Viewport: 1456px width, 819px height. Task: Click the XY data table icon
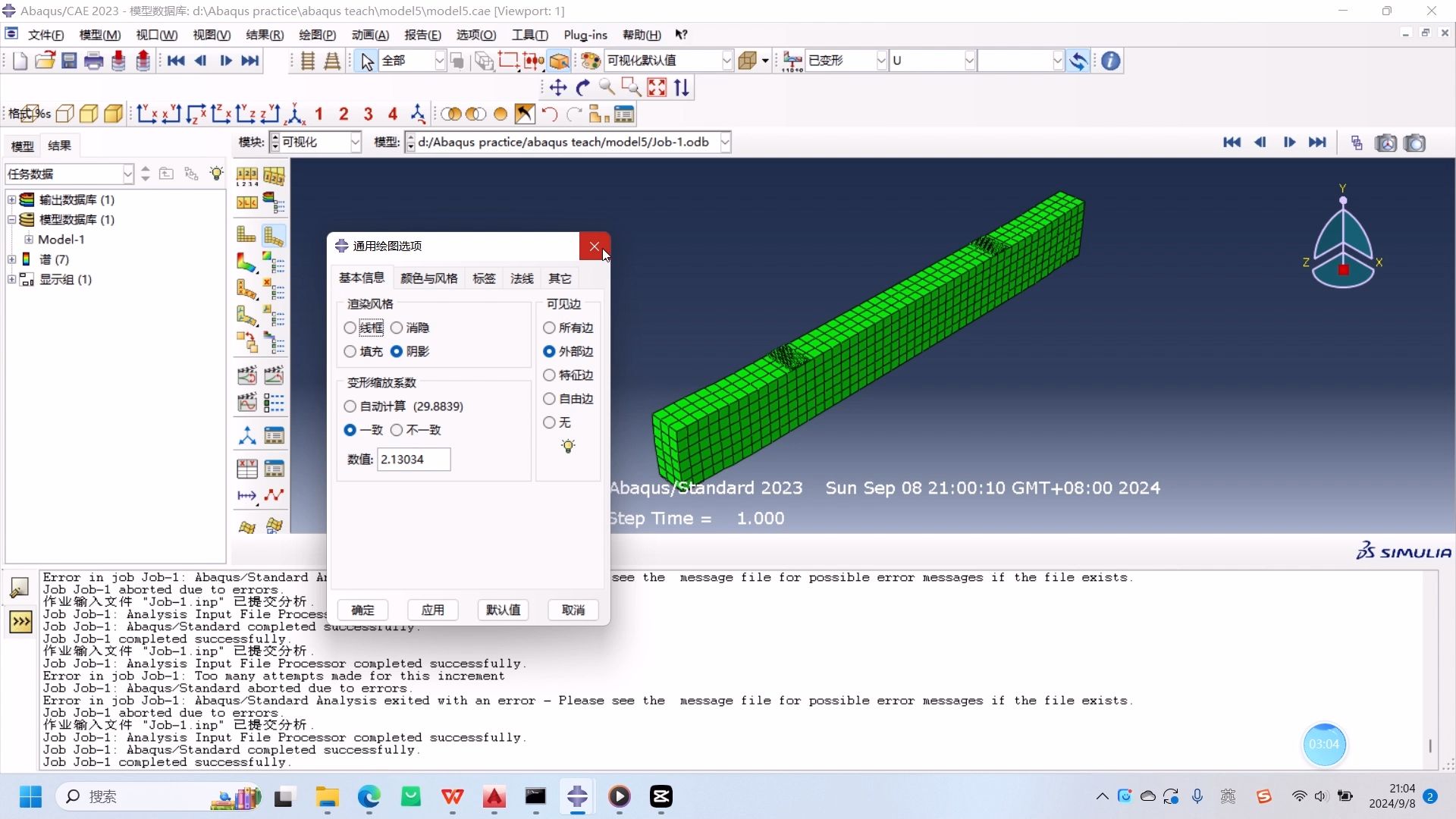pos(246,469)
